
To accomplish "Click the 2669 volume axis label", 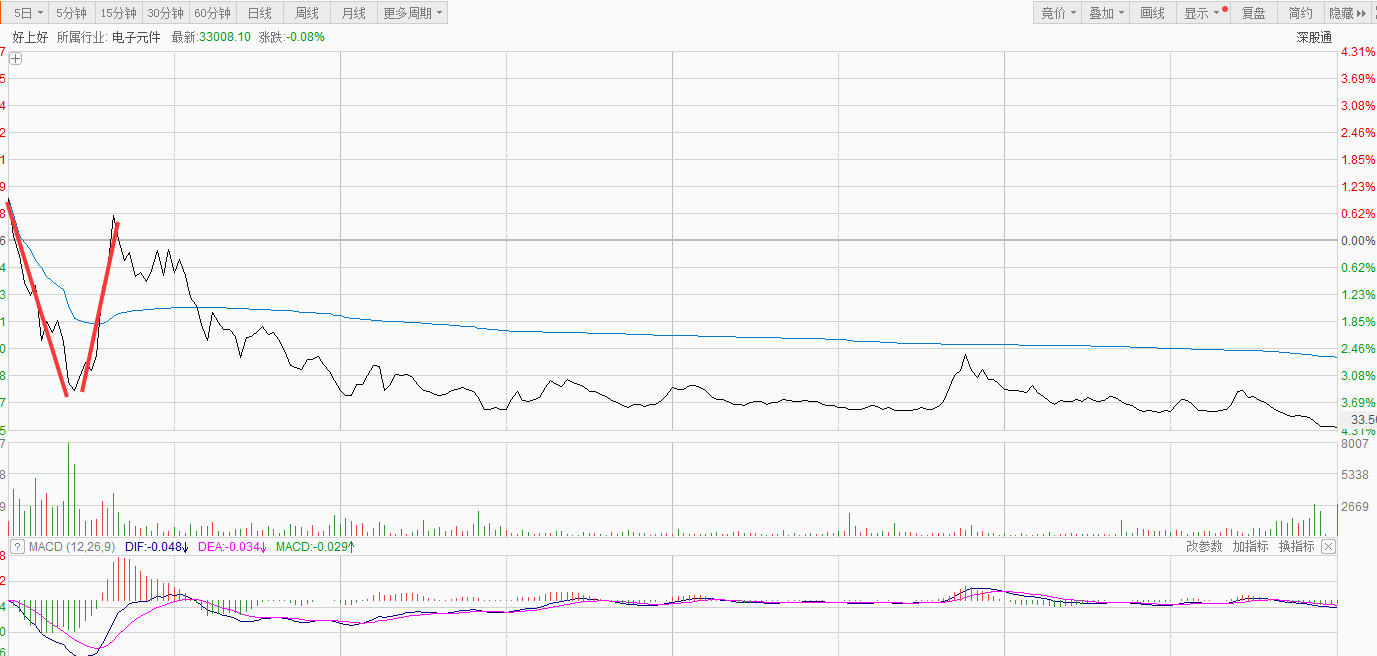I will pyautogui.click(x=1354, y=507).
